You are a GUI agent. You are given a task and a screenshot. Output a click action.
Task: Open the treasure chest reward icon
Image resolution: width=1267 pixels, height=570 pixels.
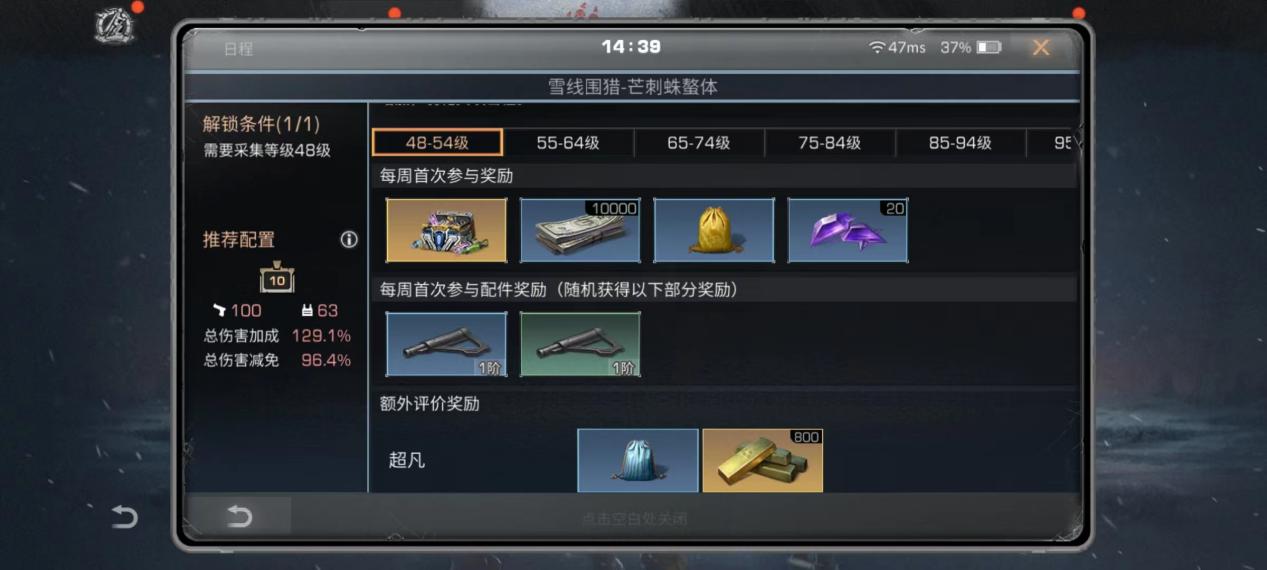[446, 230]
